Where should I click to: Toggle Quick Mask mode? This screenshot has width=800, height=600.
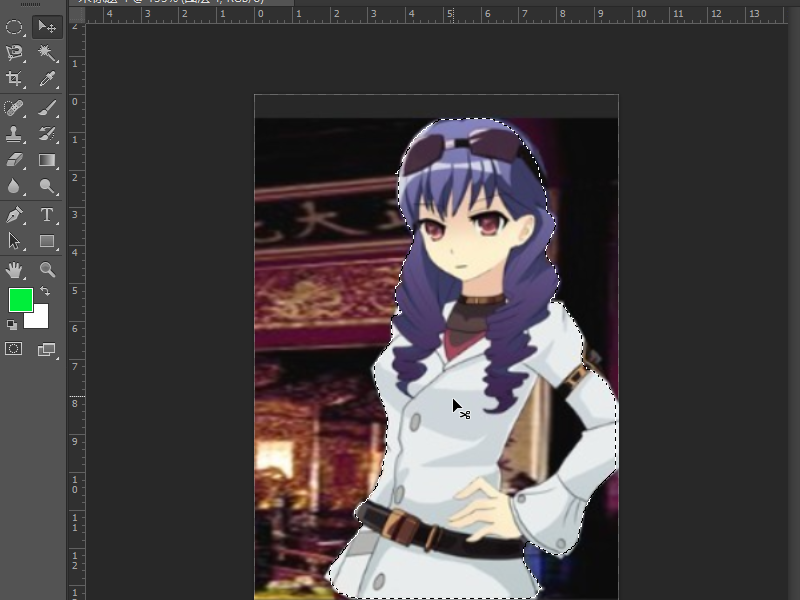(x=14, y=348)
